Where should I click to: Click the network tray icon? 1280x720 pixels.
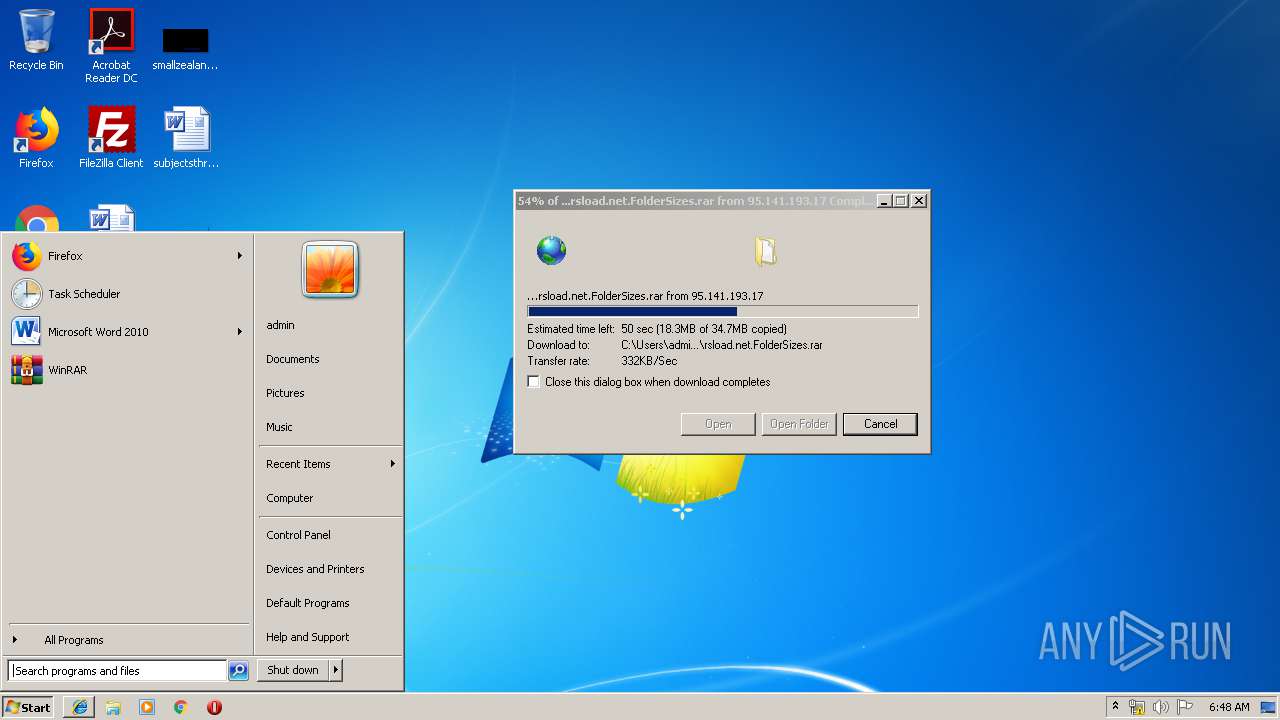pyautogui.click(x=1137, y=707)
